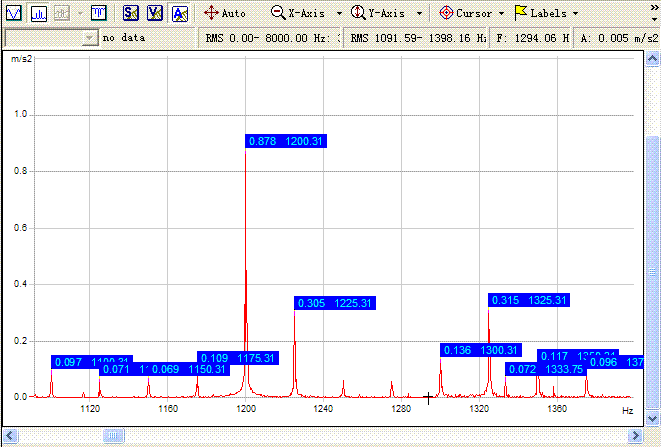
Task: Click the vertical scrollbar thumb
Action: tap(653, 273)
